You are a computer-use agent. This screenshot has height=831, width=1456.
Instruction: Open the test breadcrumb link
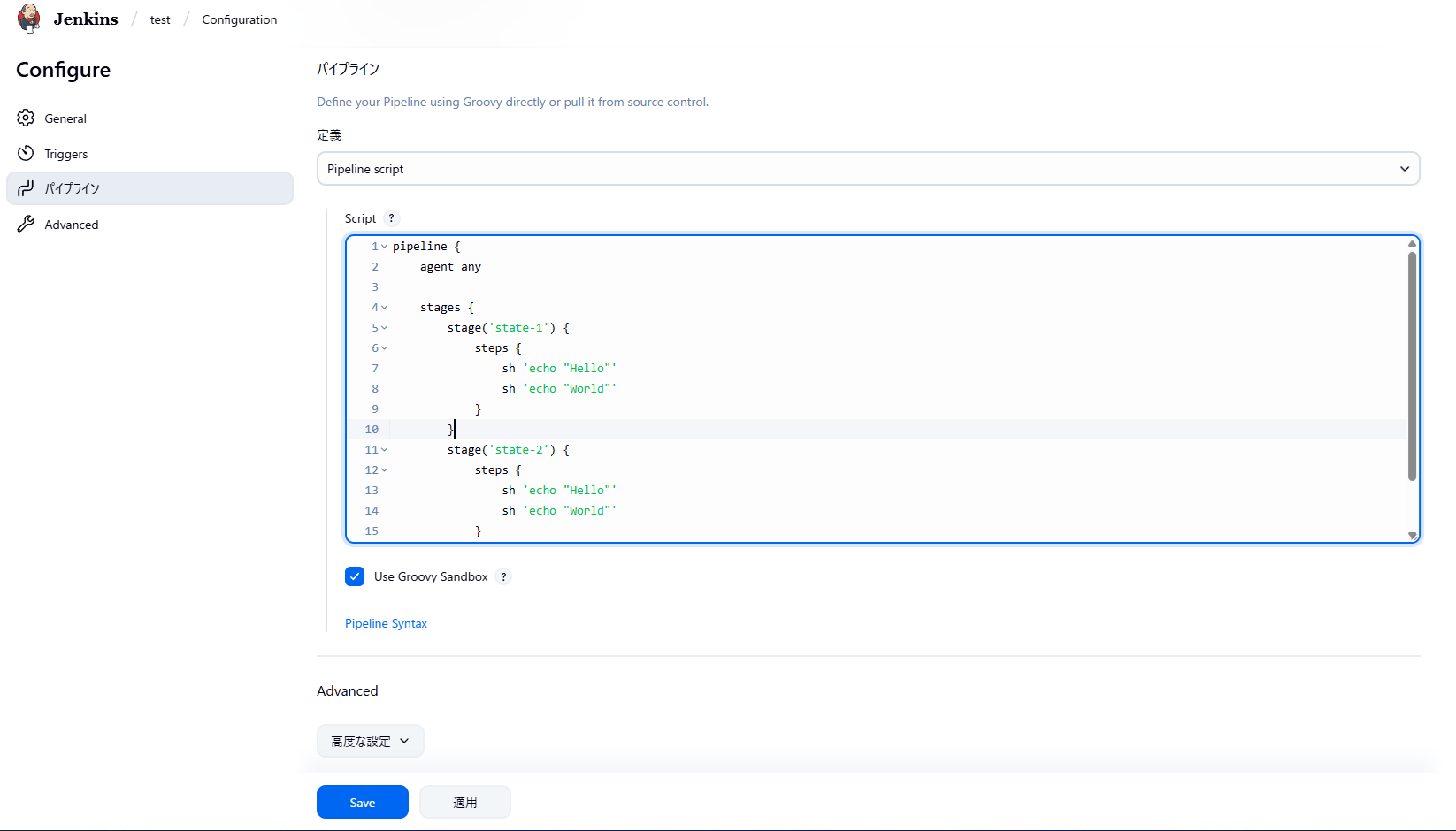pyautogui.click(x=160, y=19)
